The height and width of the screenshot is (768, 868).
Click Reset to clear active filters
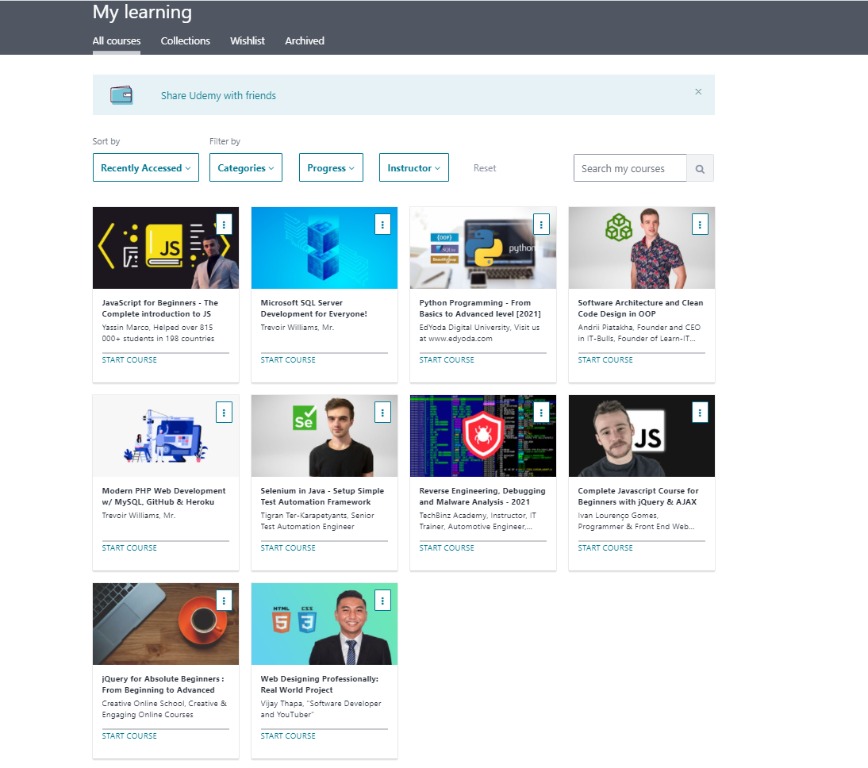tap(484, 167)
